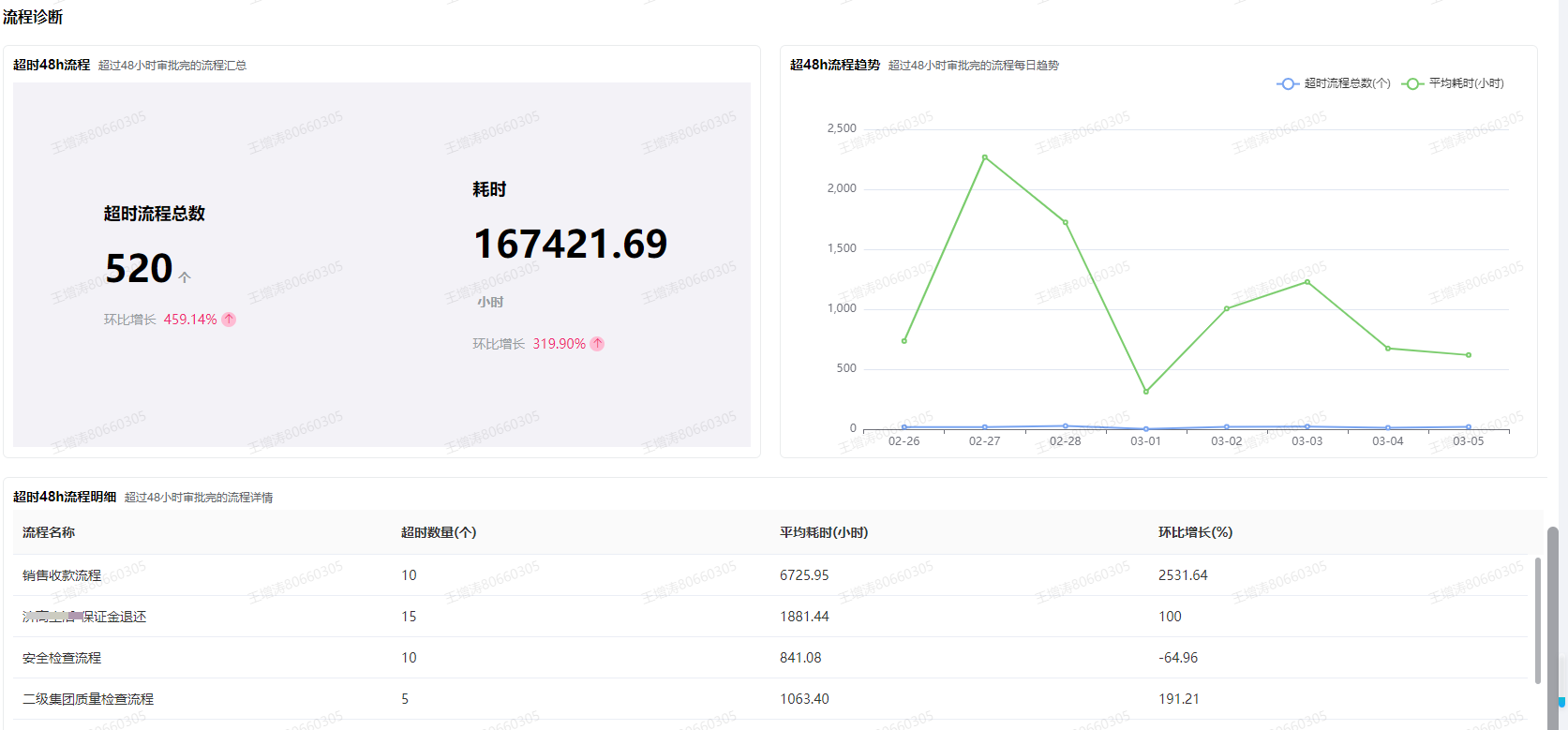Sort by 环比增长(%) column header
1568x730 pixels.
pos(1195,532)
